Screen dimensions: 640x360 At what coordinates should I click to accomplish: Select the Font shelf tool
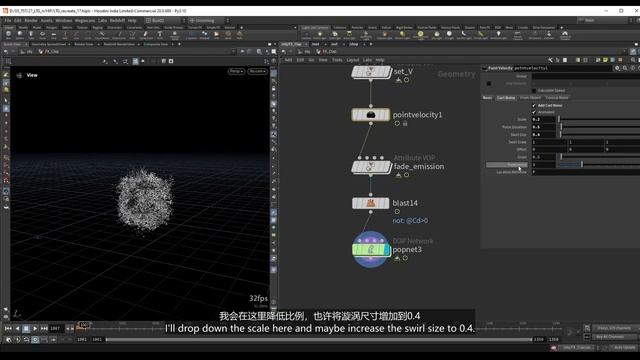point(160,35)
